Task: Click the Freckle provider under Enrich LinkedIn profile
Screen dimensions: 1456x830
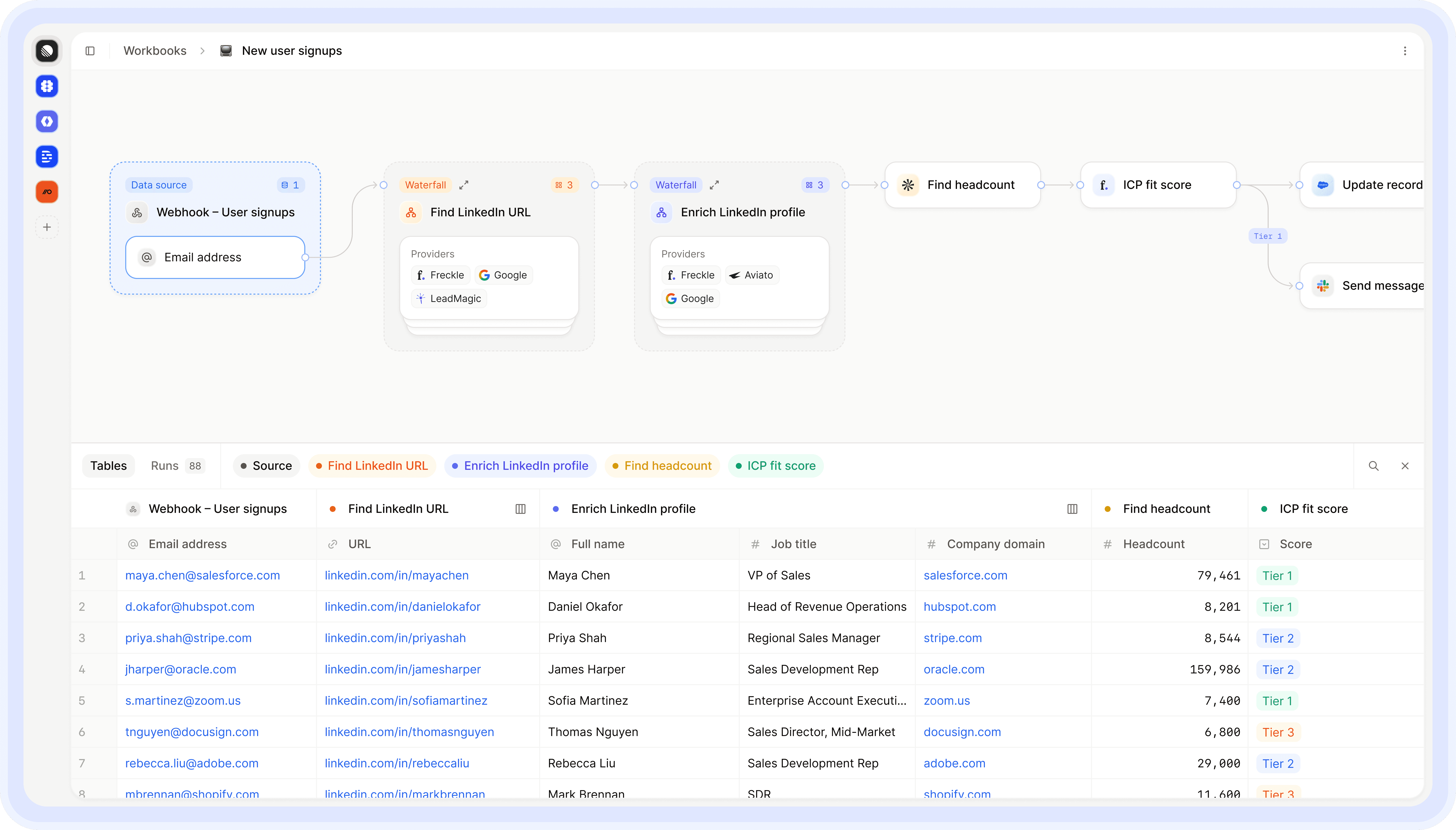Action: tap(691, 275)
